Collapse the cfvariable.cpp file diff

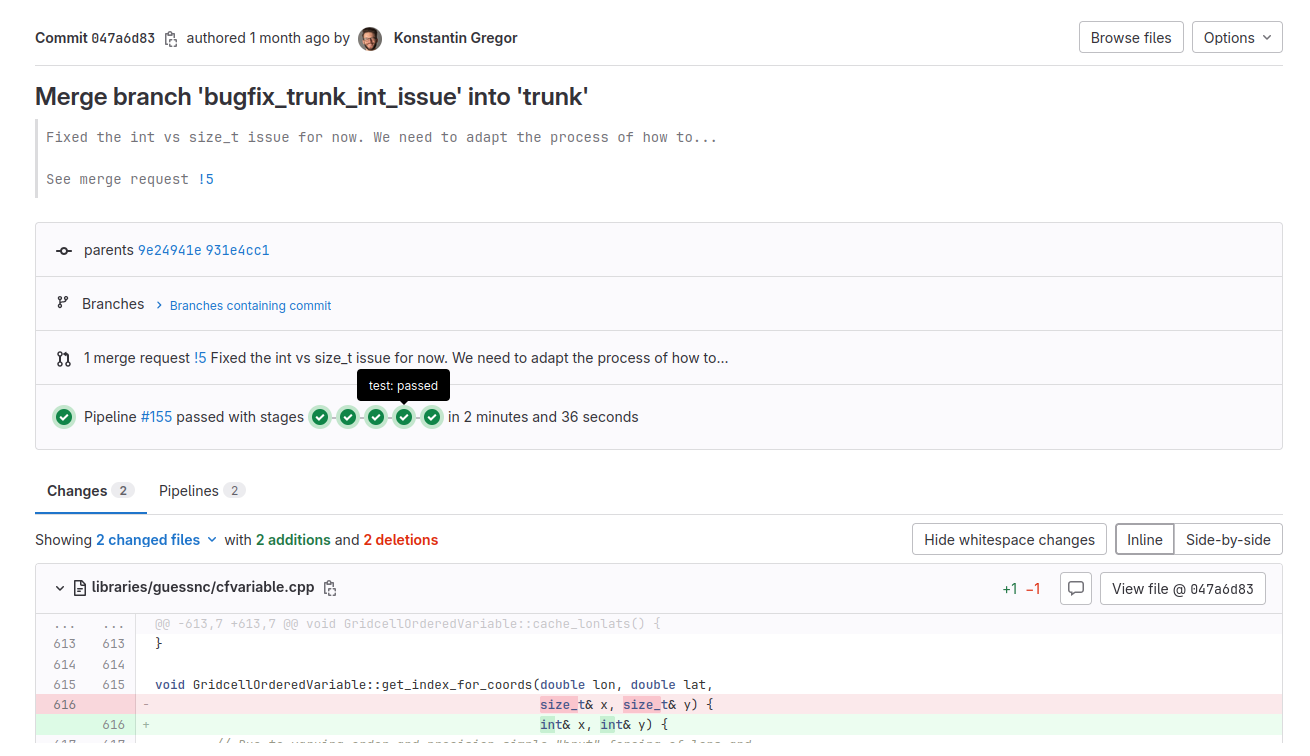(x=60, y=589)
